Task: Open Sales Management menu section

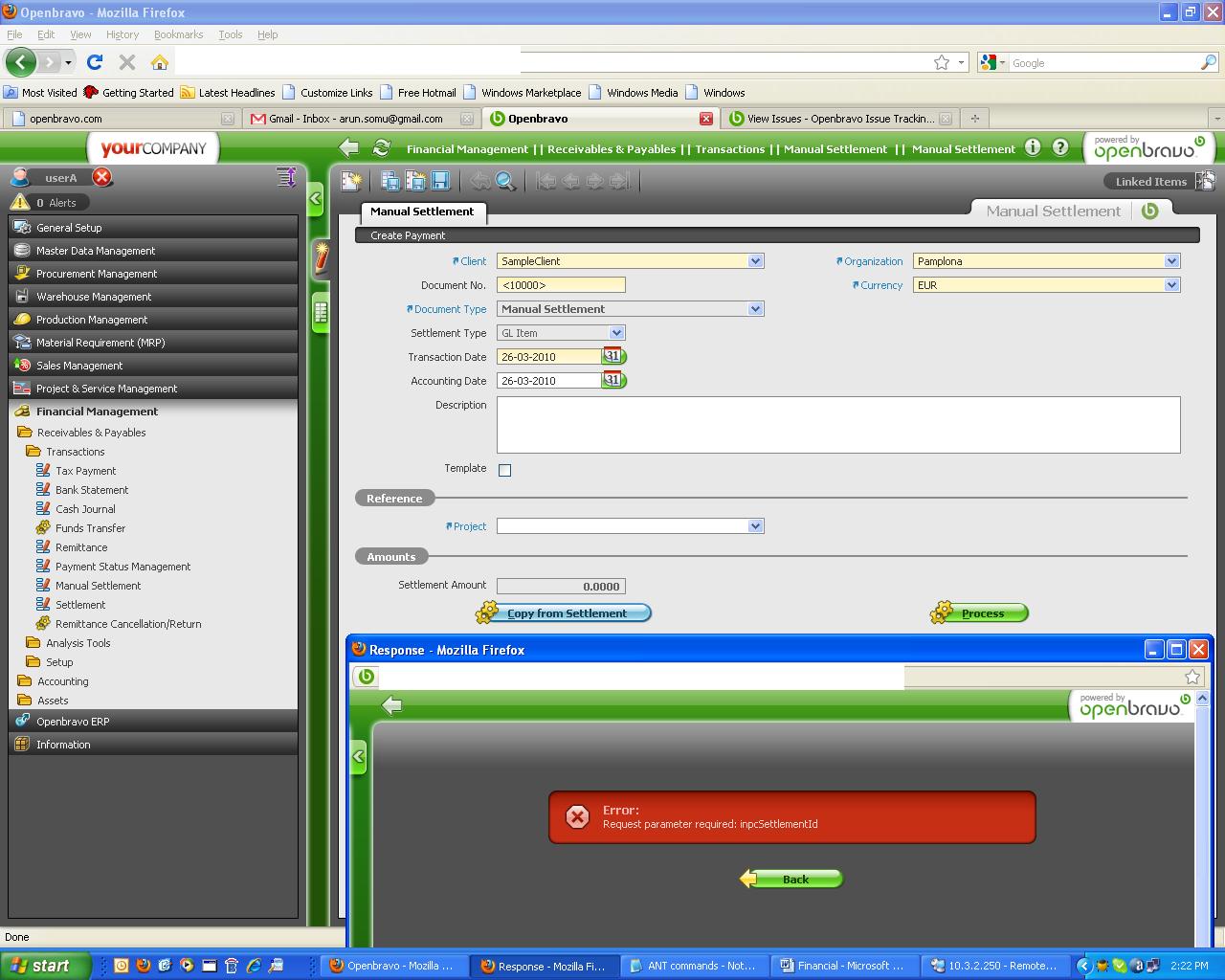Action: click(x=153, y=365)
